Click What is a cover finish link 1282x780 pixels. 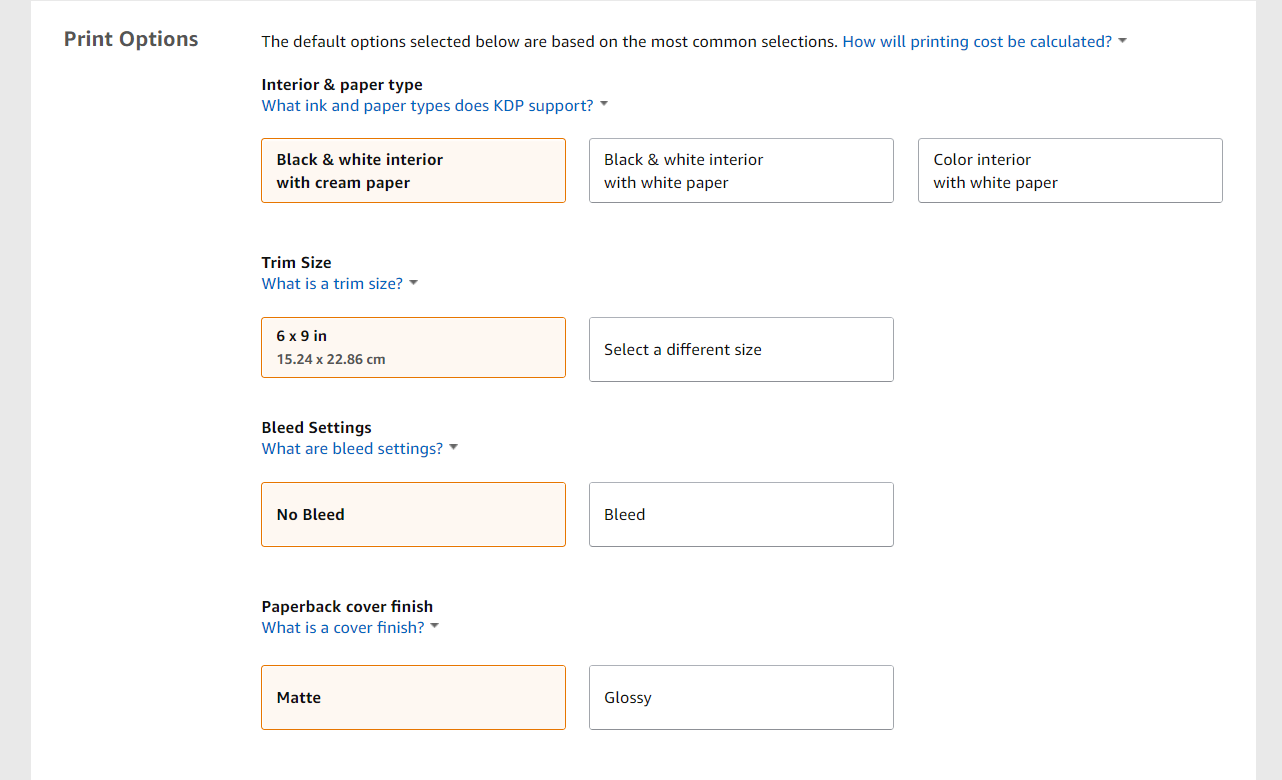tap(343, 628)
